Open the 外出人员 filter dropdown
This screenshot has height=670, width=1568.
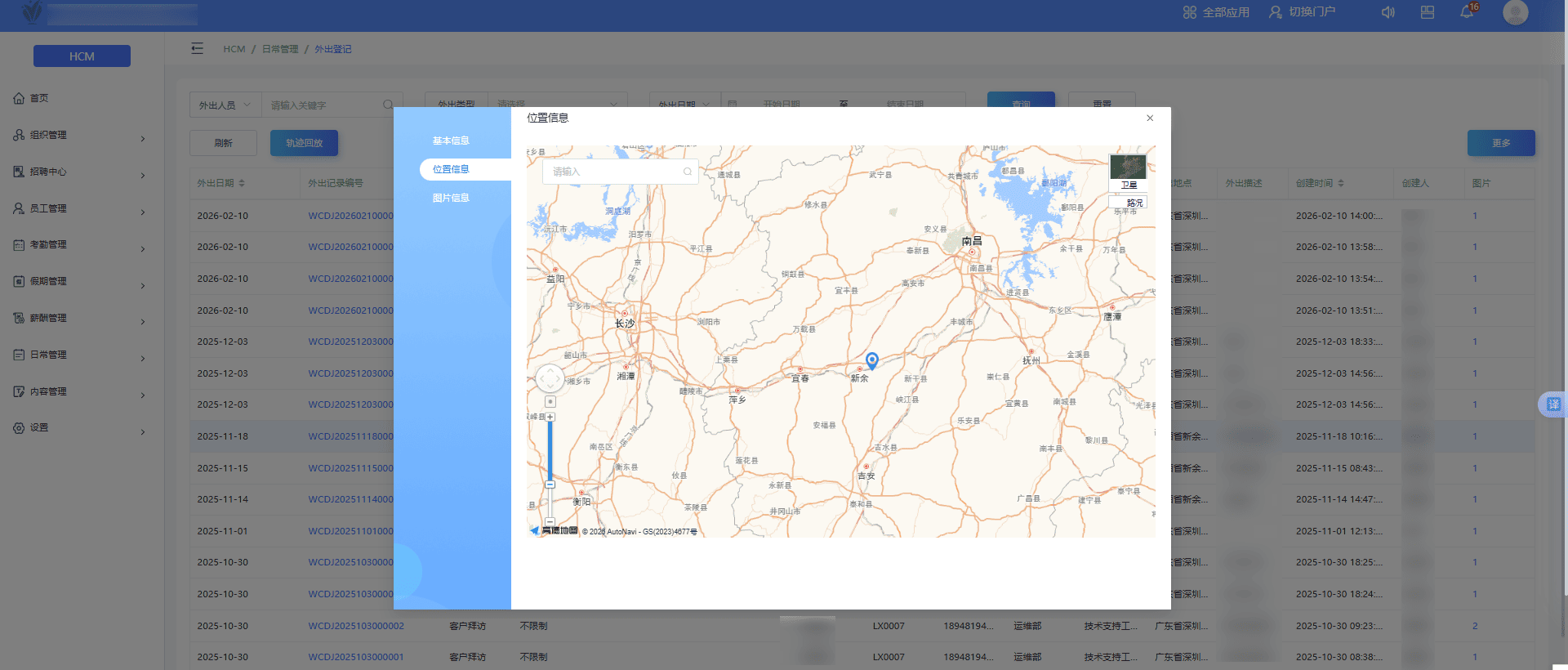(225, 105)
